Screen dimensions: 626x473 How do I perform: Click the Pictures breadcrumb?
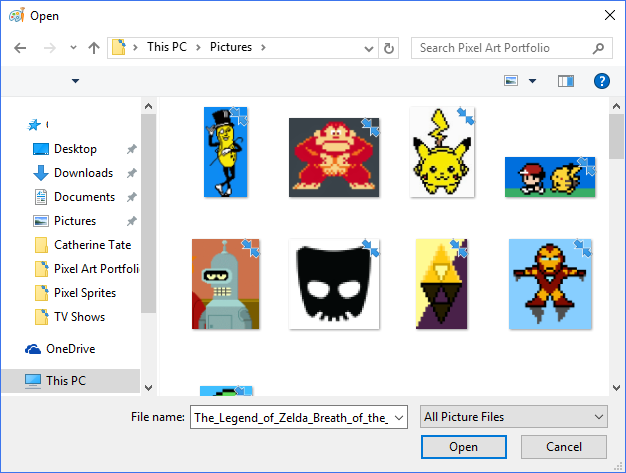point(231,47)
